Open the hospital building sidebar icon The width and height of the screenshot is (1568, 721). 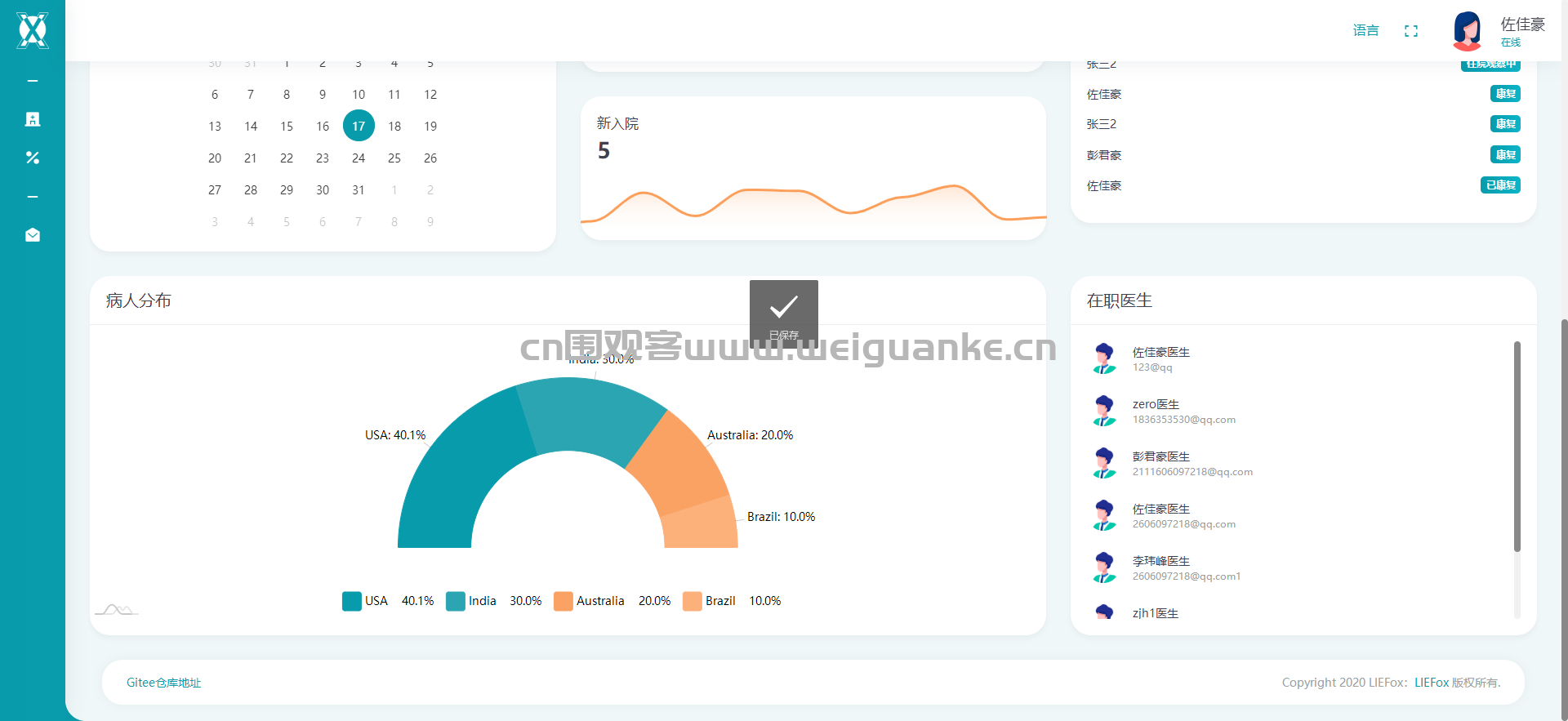(33, 119)
